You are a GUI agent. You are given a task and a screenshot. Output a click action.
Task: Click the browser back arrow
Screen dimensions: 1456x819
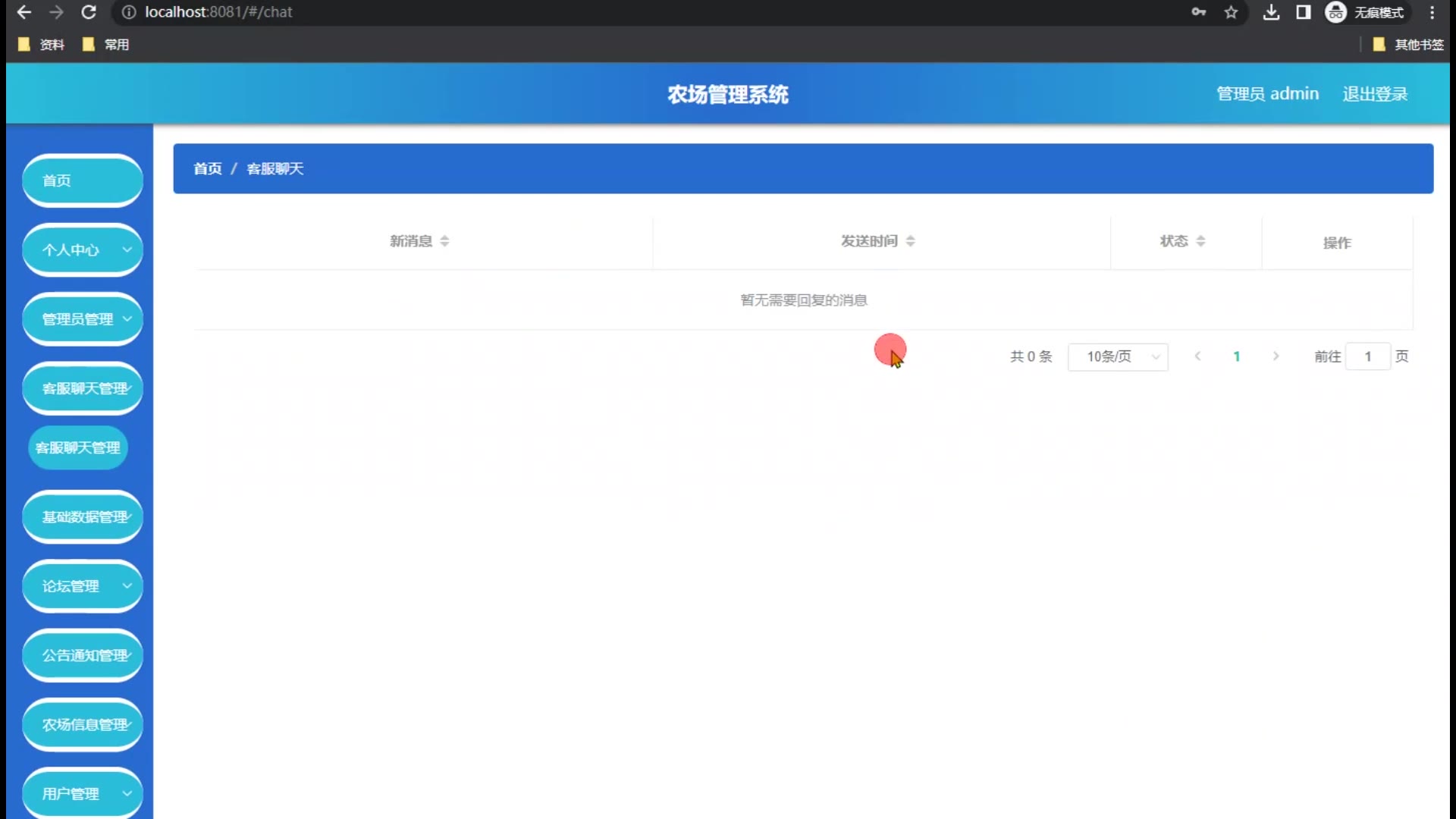coord(24,12)
